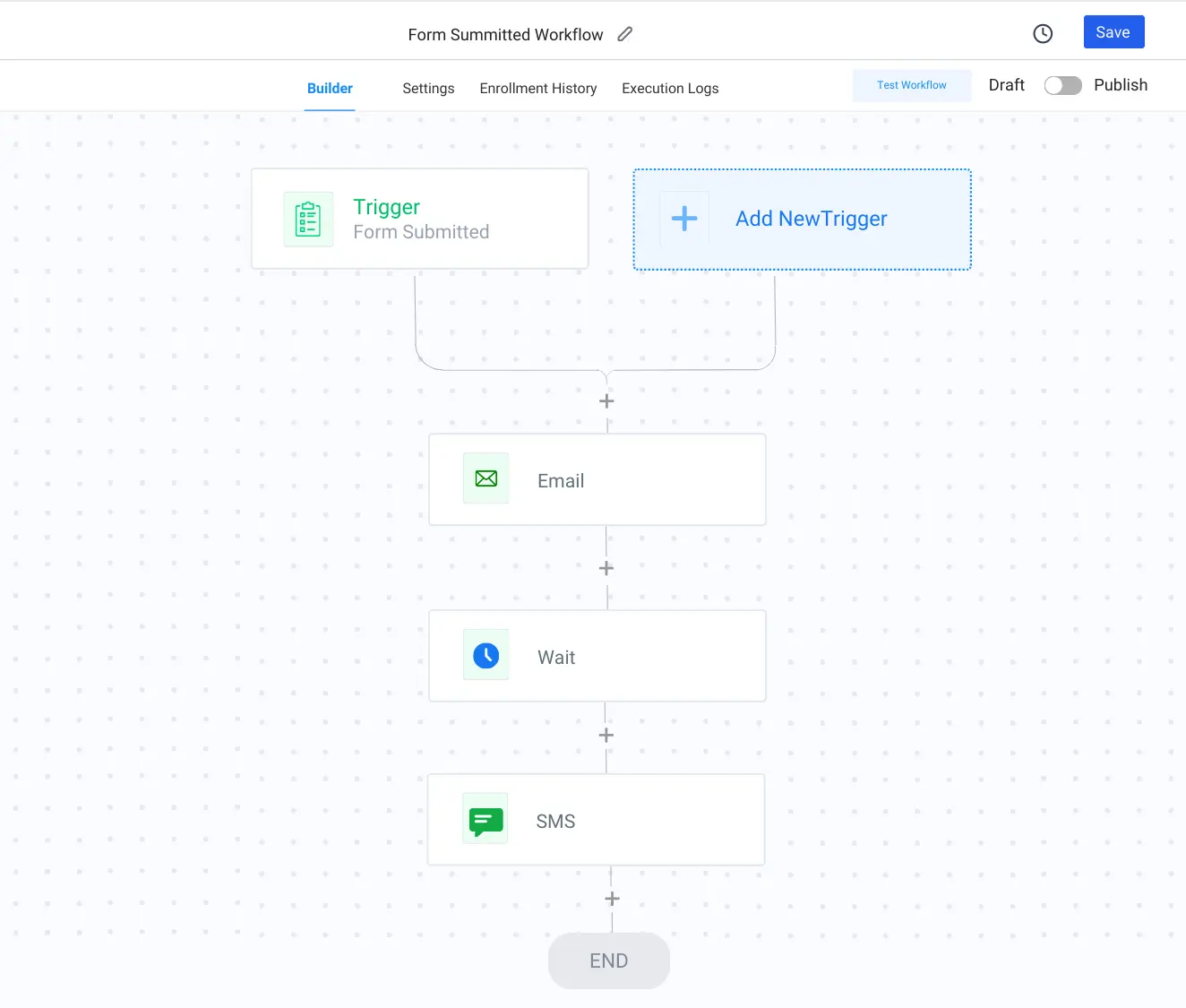Viewport: 1186px width, 1008px height.
Task: Select the END node
Action: (x=609, y=961)
